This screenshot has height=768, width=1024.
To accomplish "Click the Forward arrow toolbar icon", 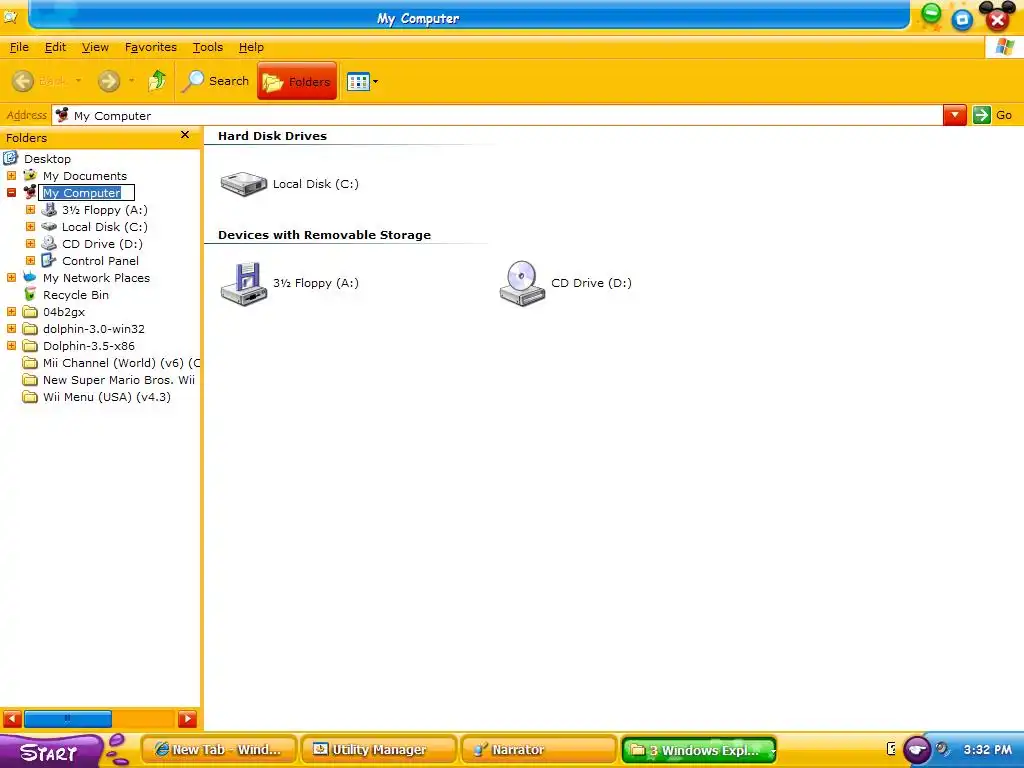I will click(x=108, y=81).
